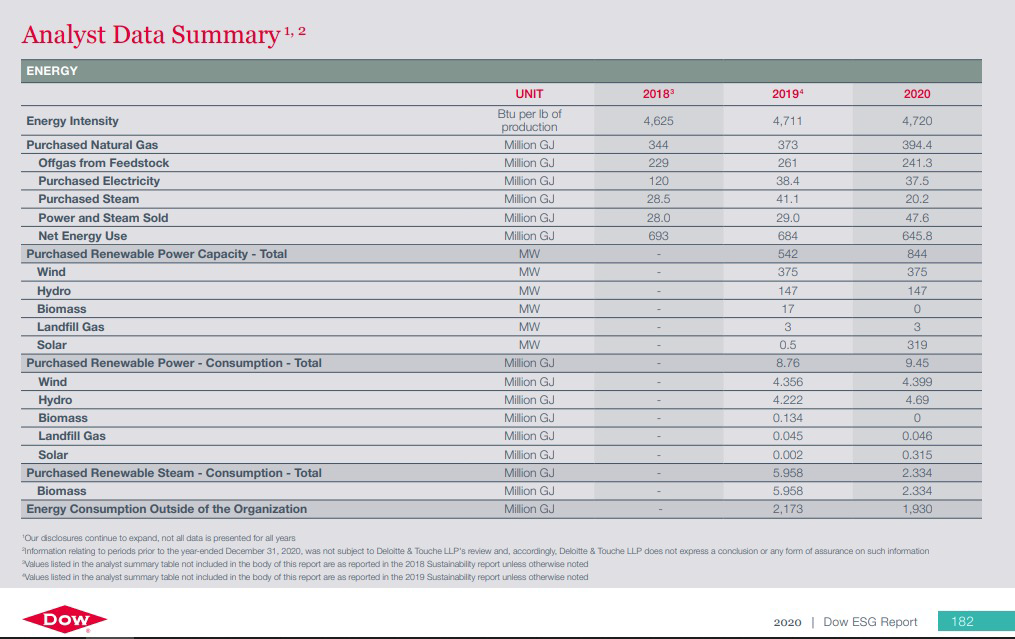
Task: Click footnote mentioning Deloitte & Touche LLP
Action: (x=475, y=551)
